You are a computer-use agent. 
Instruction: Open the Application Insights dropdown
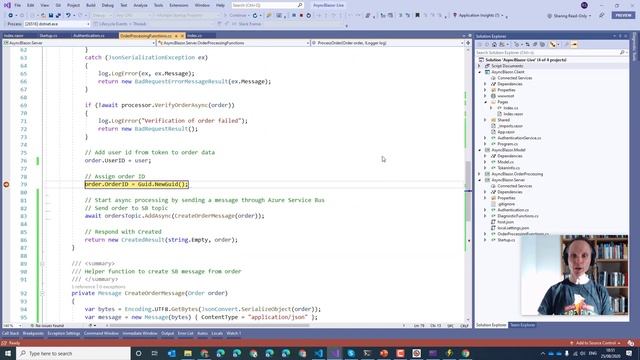pyautogui.click(x=478, y=15)
